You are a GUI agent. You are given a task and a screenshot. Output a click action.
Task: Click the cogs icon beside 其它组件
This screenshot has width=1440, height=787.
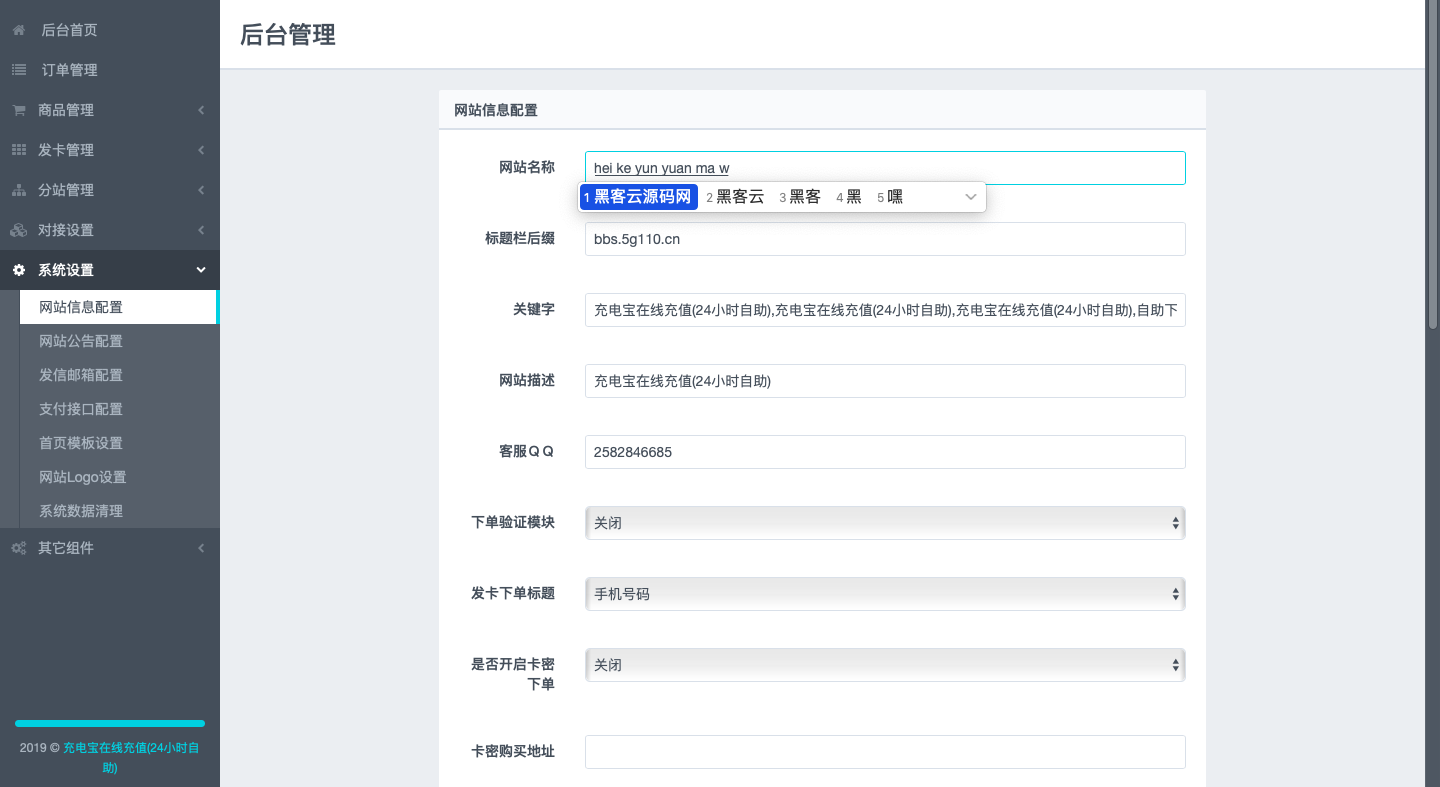point(18,548)
